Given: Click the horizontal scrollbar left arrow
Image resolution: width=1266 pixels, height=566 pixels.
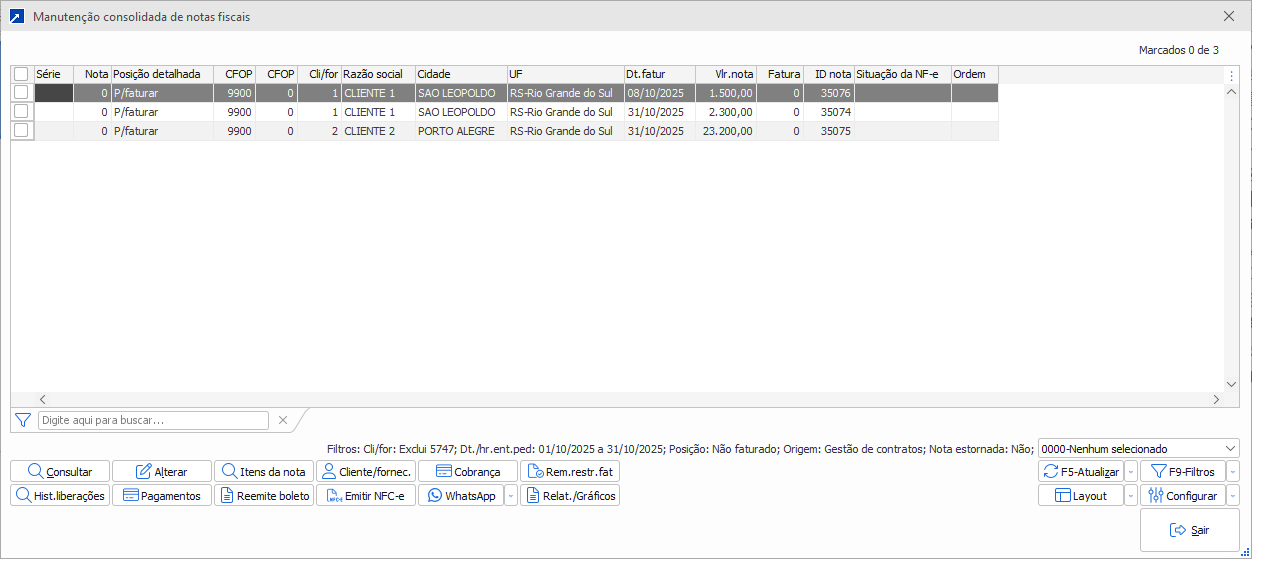Looking at the screenshot, I should 42,399.
